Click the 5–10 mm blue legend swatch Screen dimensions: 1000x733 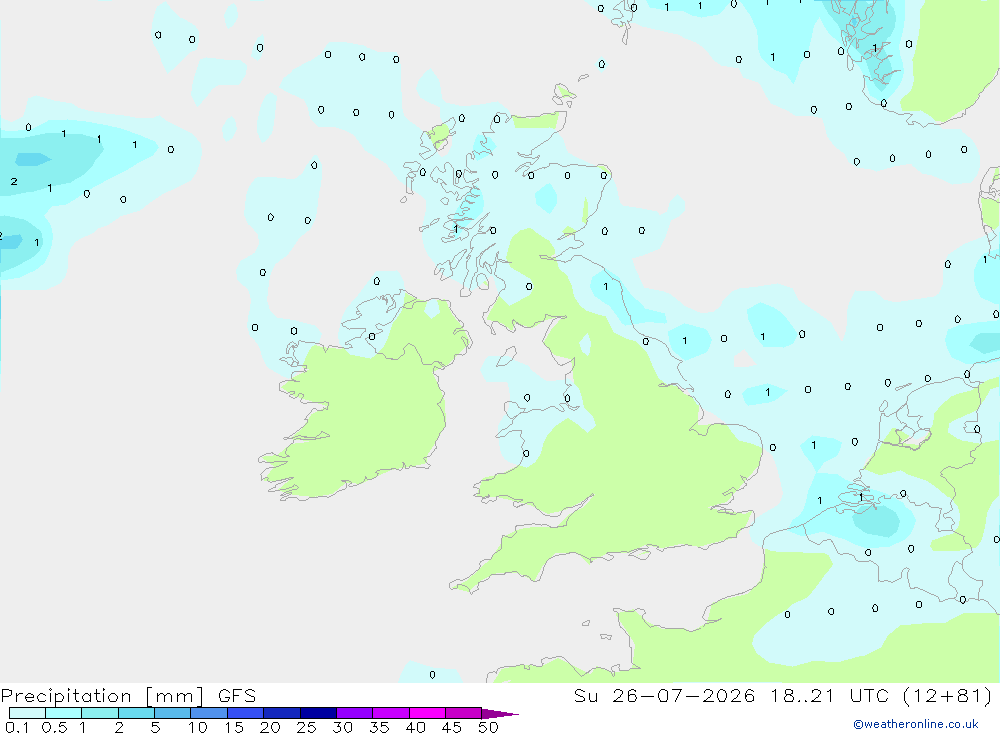tap(172, 713)
